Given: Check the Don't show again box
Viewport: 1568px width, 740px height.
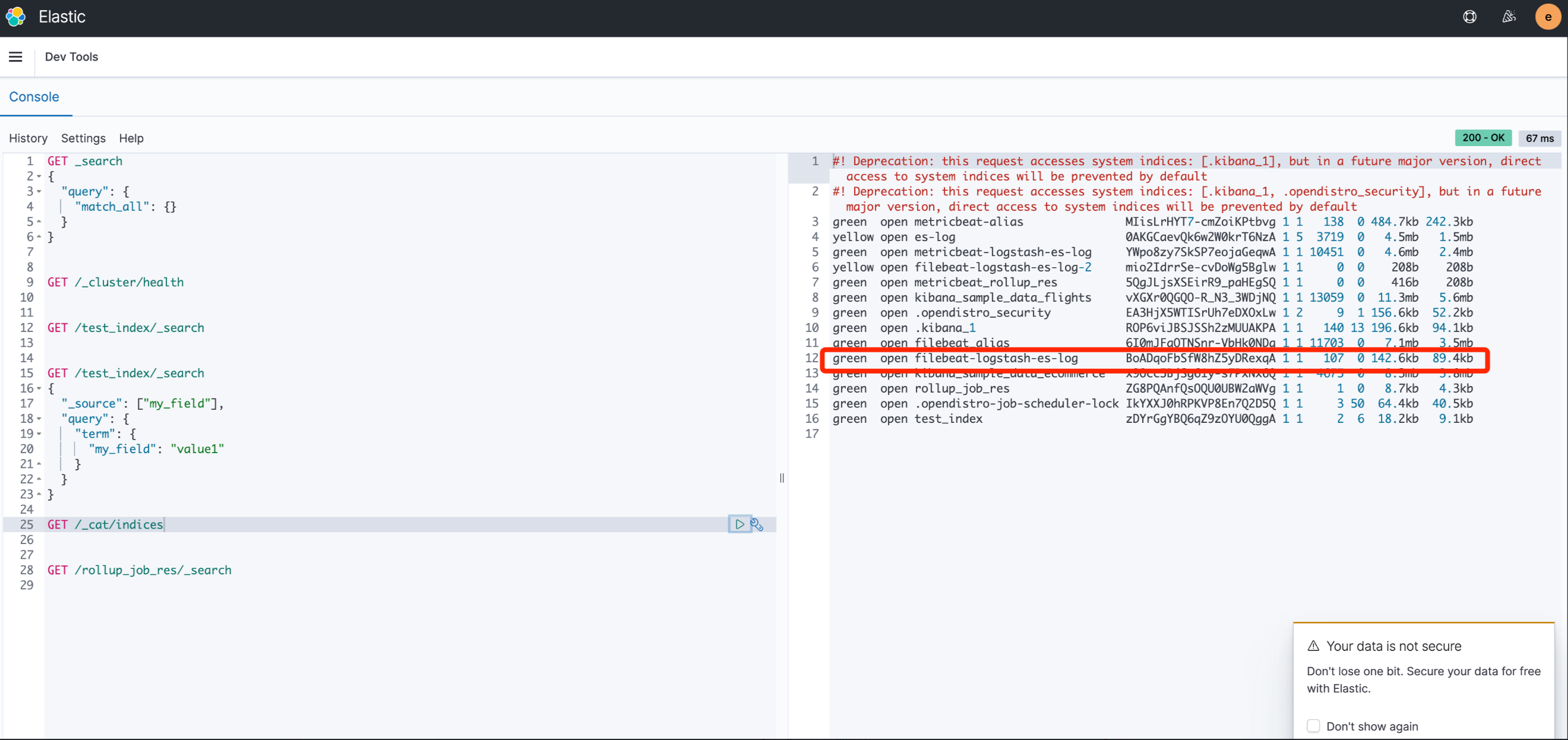Looking at the screenshot, I should (x=1313, y=725).
